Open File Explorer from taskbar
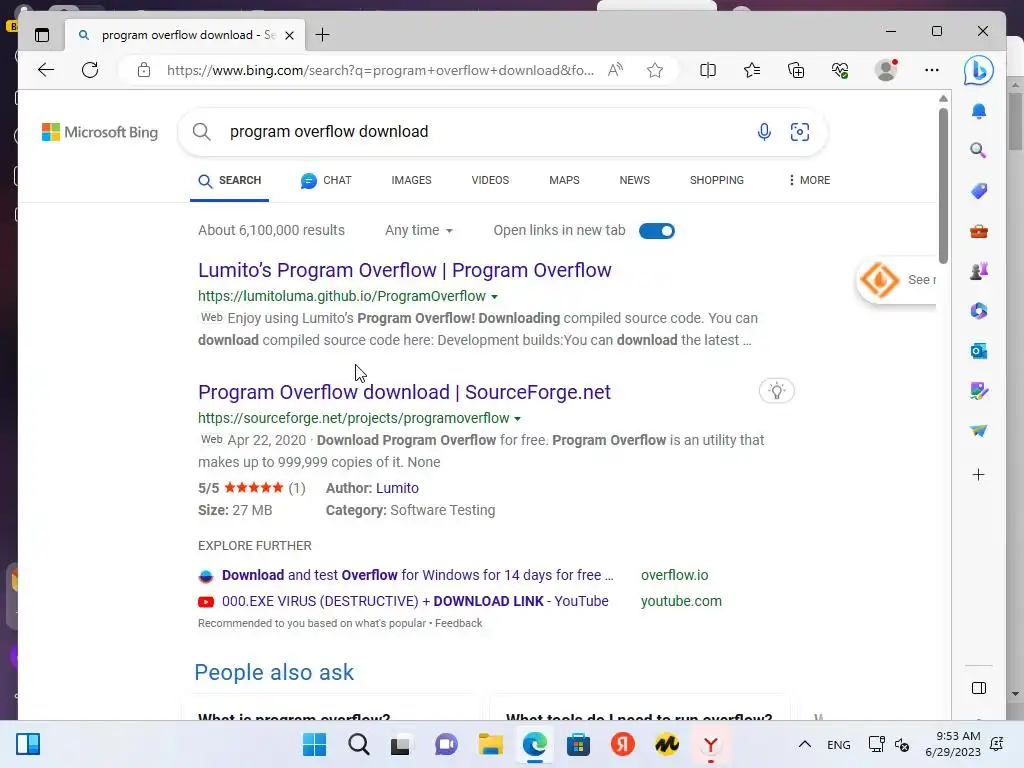This screenshot has width=1024, height=768. [490, 744]
